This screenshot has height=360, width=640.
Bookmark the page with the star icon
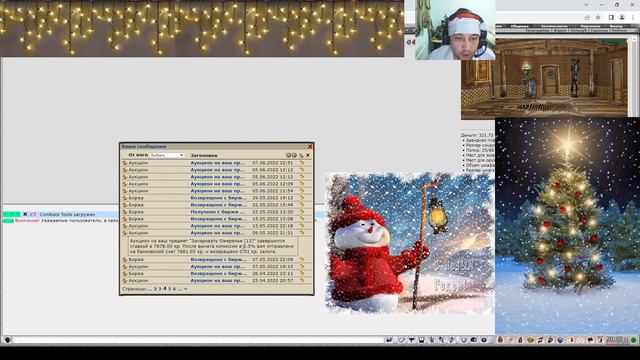(598, 18)
